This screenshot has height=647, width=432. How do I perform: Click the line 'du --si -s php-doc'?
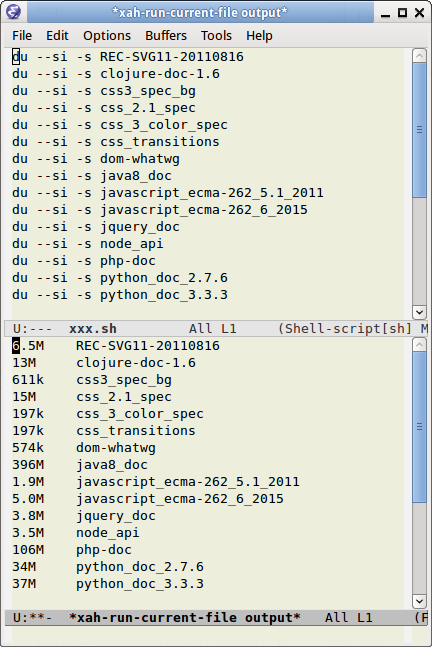[x=84, y=261]
